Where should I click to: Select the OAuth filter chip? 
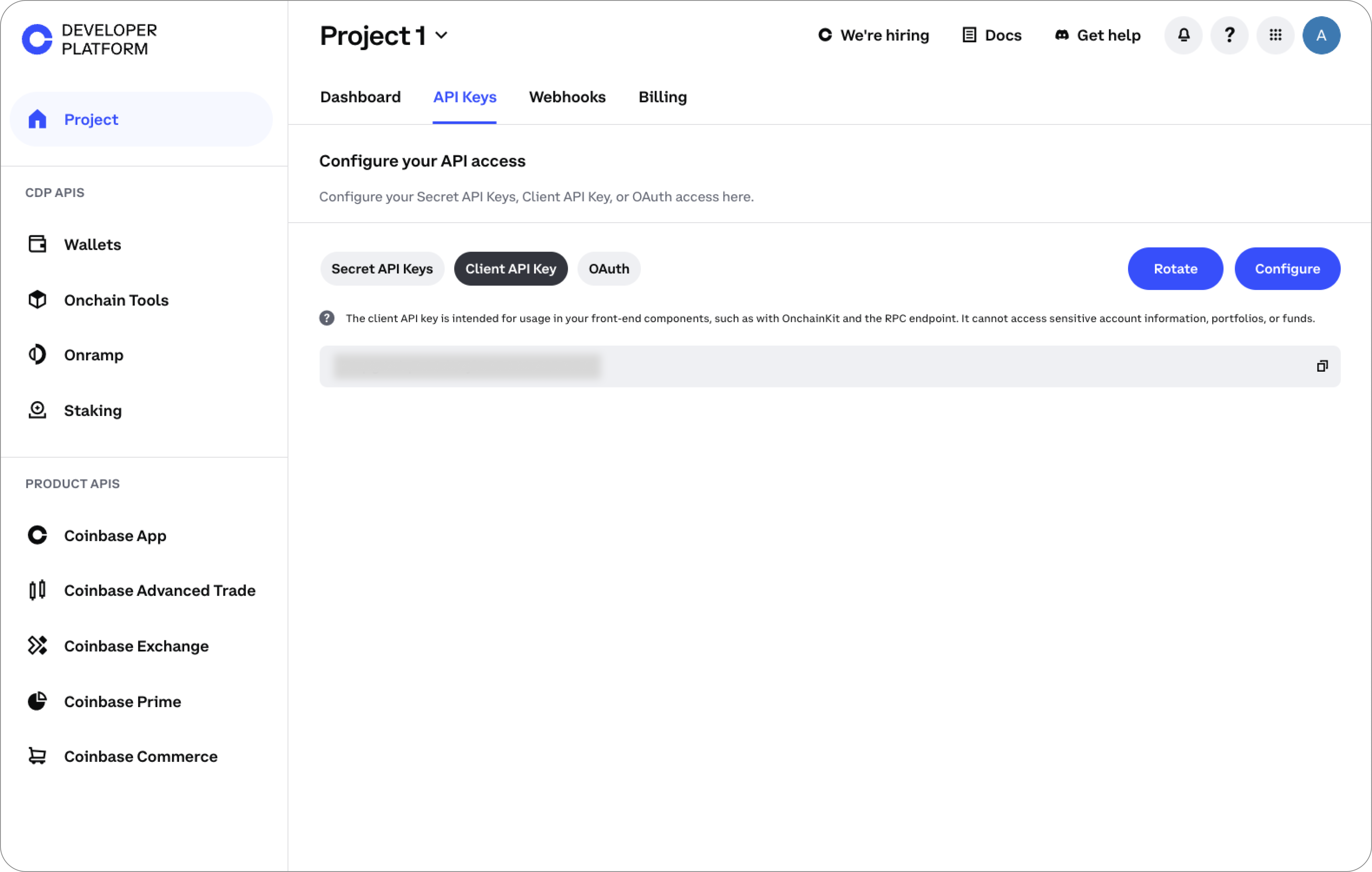point(609,269)
